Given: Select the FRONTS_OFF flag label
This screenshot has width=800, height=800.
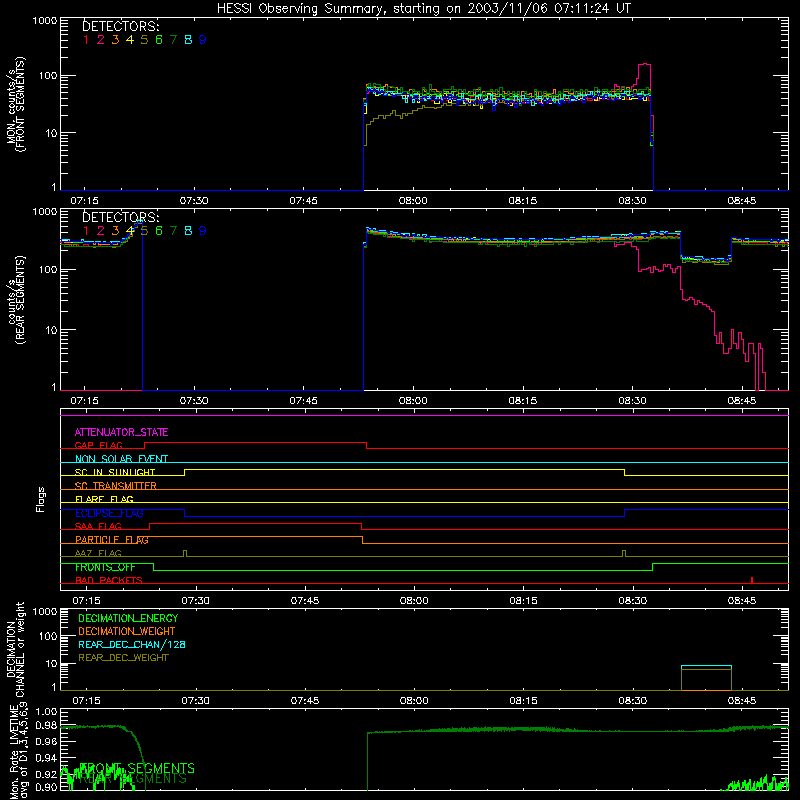Looking at the screenshot, I should [x=105, y=567].
